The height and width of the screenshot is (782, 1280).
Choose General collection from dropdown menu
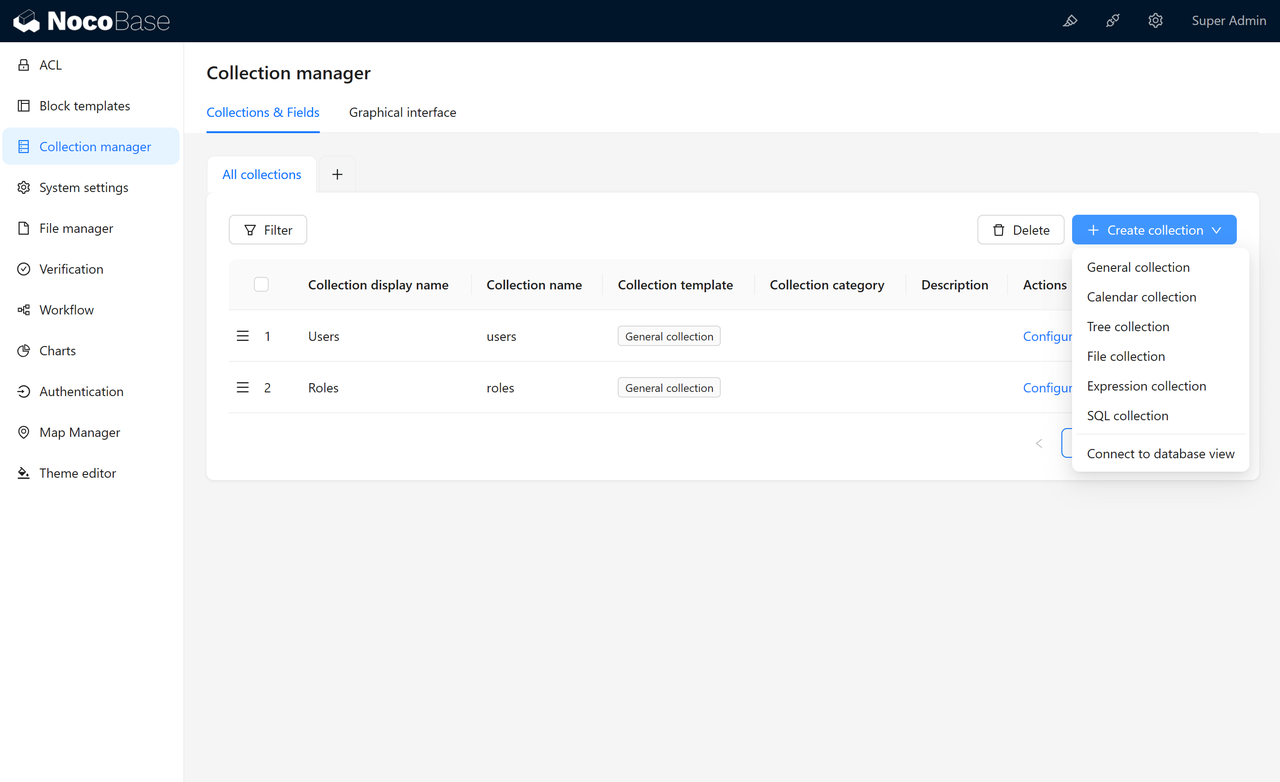(x=1160, y=268)
